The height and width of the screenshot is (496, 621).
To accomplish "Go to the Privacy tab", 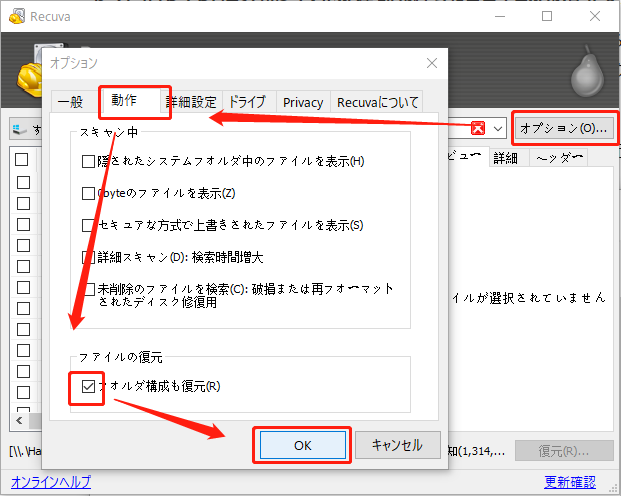I will point(303,102).
